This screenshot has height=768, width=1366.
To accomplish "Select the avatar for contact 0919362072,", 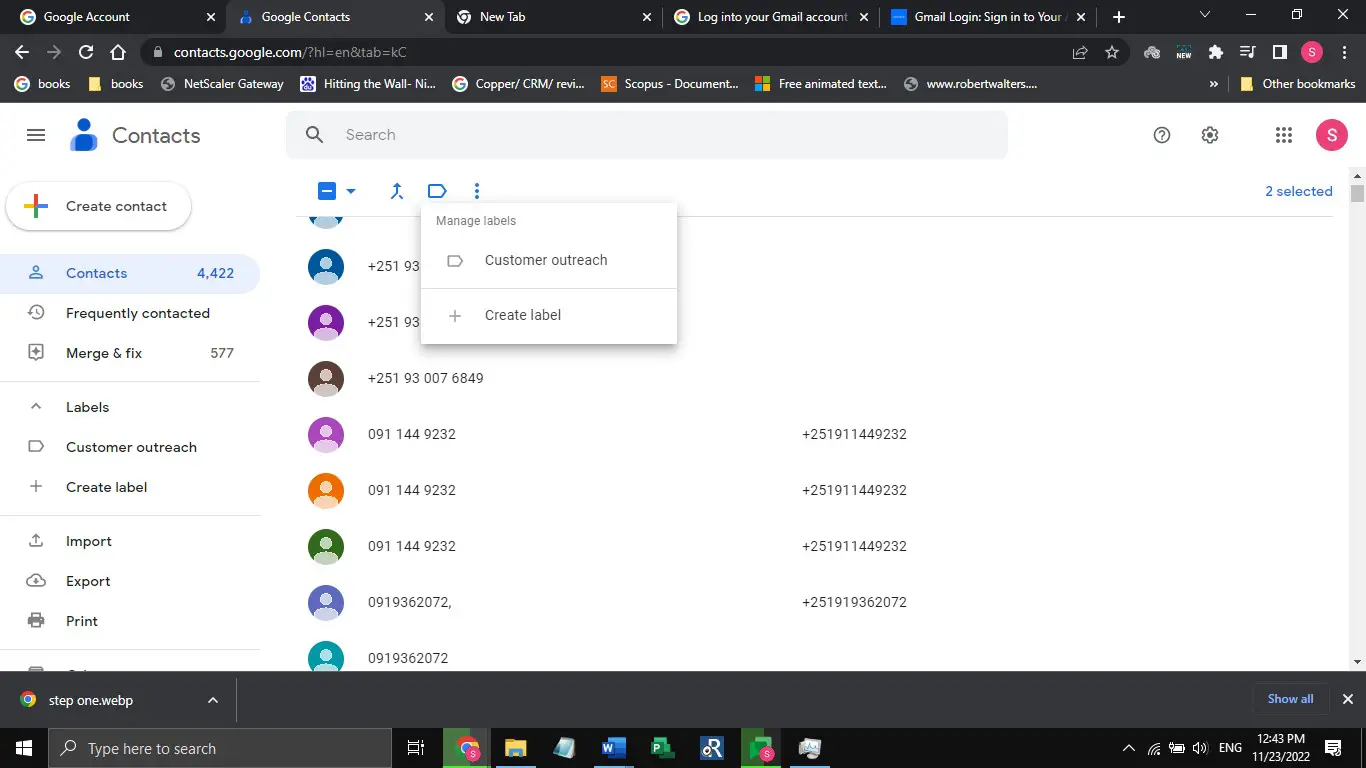I will click(326, 602).
